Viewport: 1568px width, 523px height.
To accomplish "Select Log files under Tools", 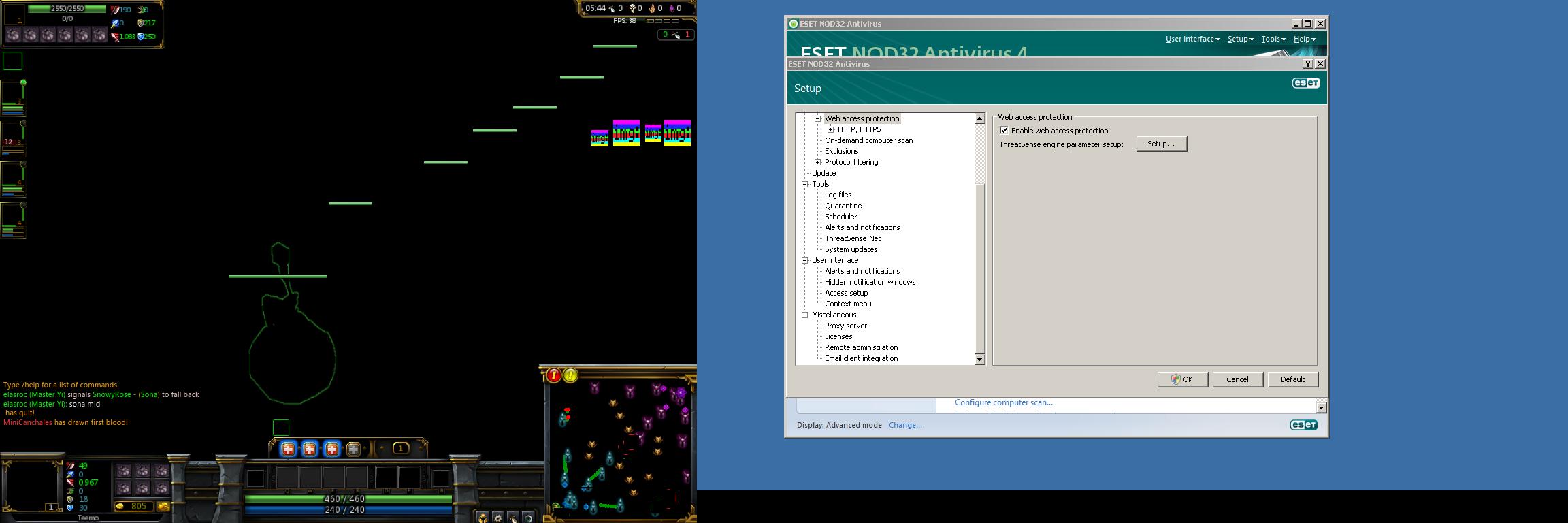I will pos(838,195).
